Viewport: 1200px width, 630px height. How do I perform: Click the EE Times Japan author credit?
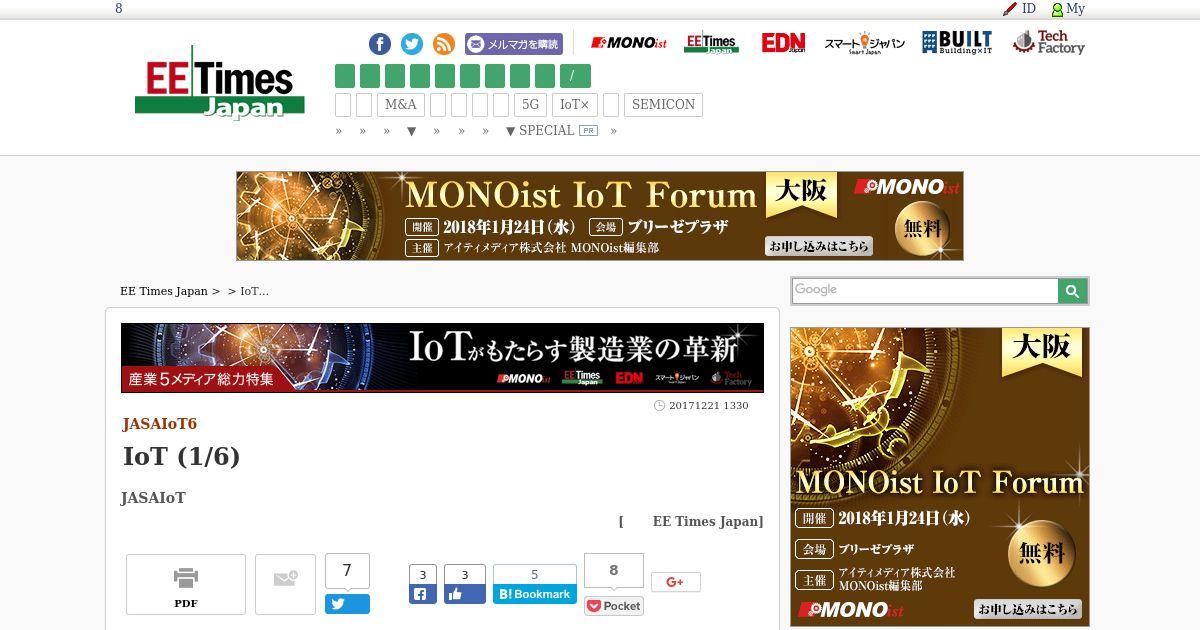tap(707, 521)
